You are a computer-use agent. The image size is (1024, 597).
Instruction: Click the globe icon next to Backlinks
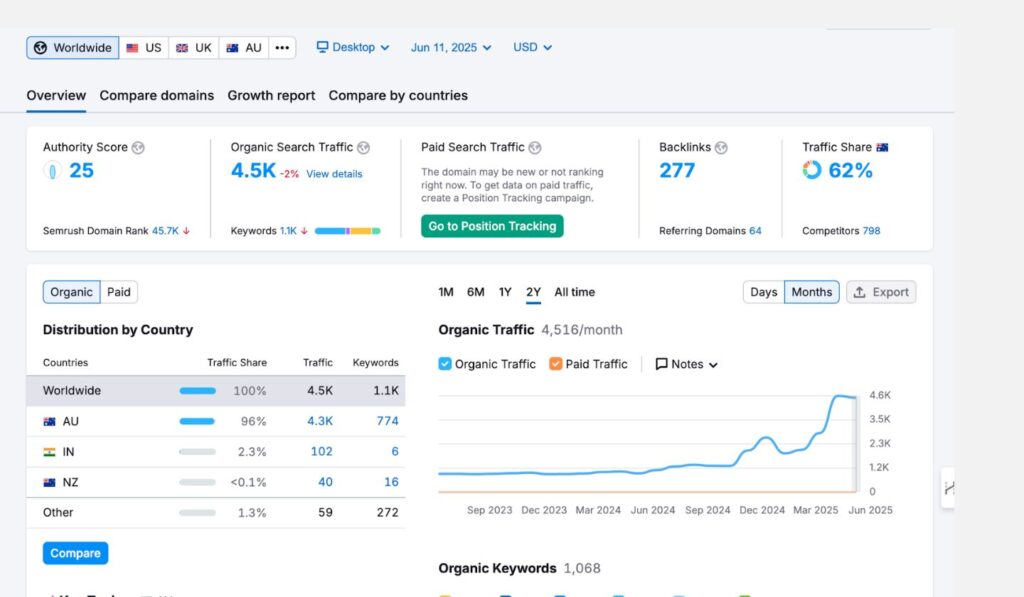721,148
